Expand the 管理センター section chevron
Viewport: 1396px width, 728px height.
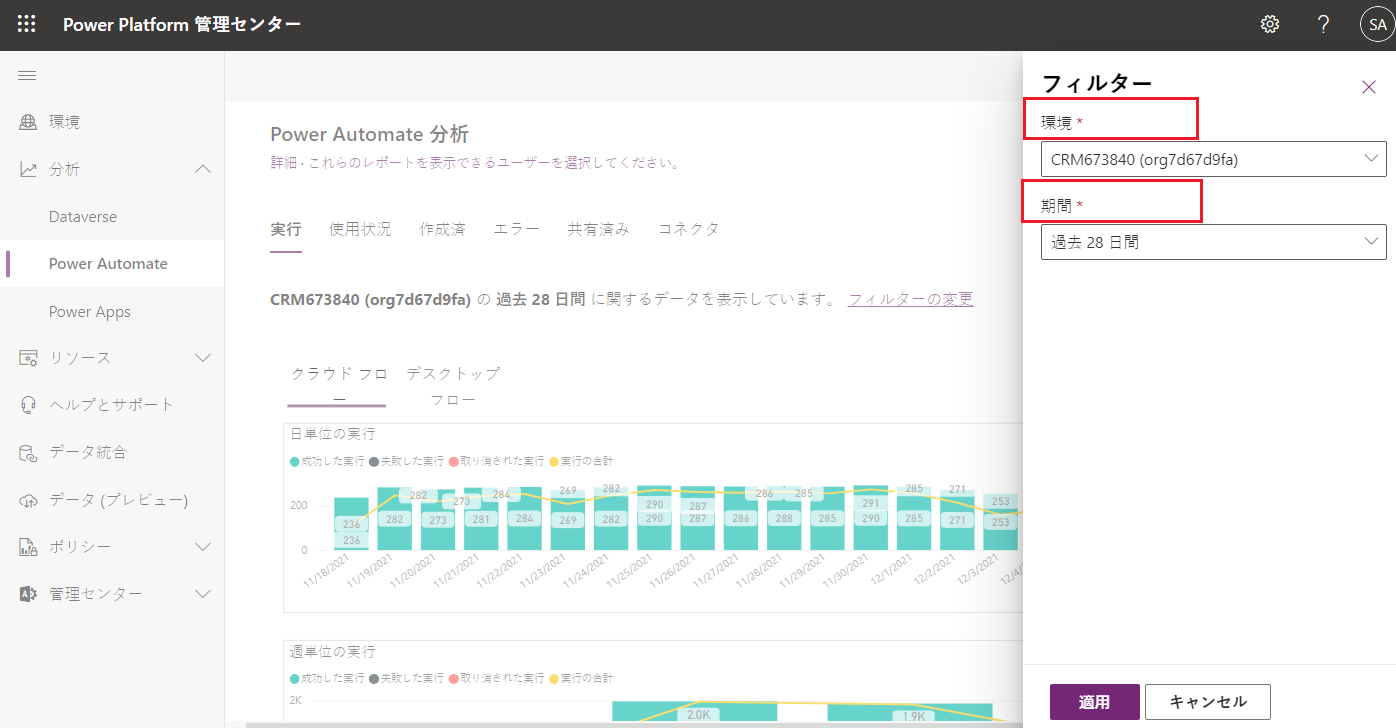click(x=203, y=594)
